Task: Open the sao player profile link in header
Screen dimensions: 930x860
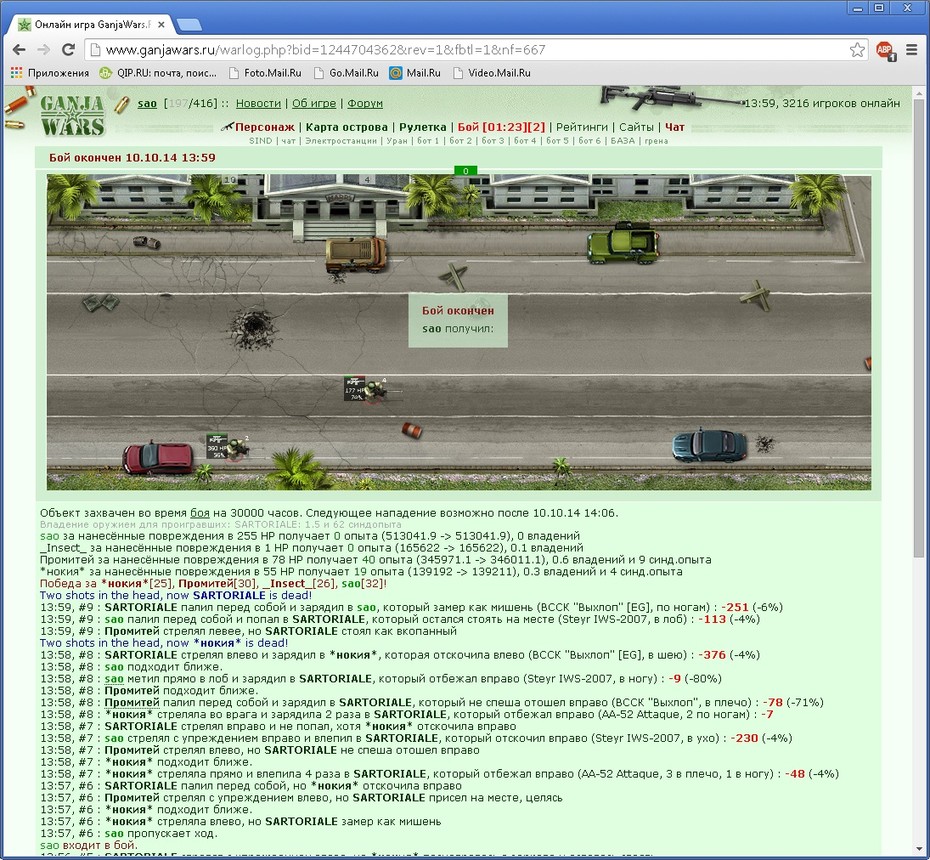Action: point(147,104)
